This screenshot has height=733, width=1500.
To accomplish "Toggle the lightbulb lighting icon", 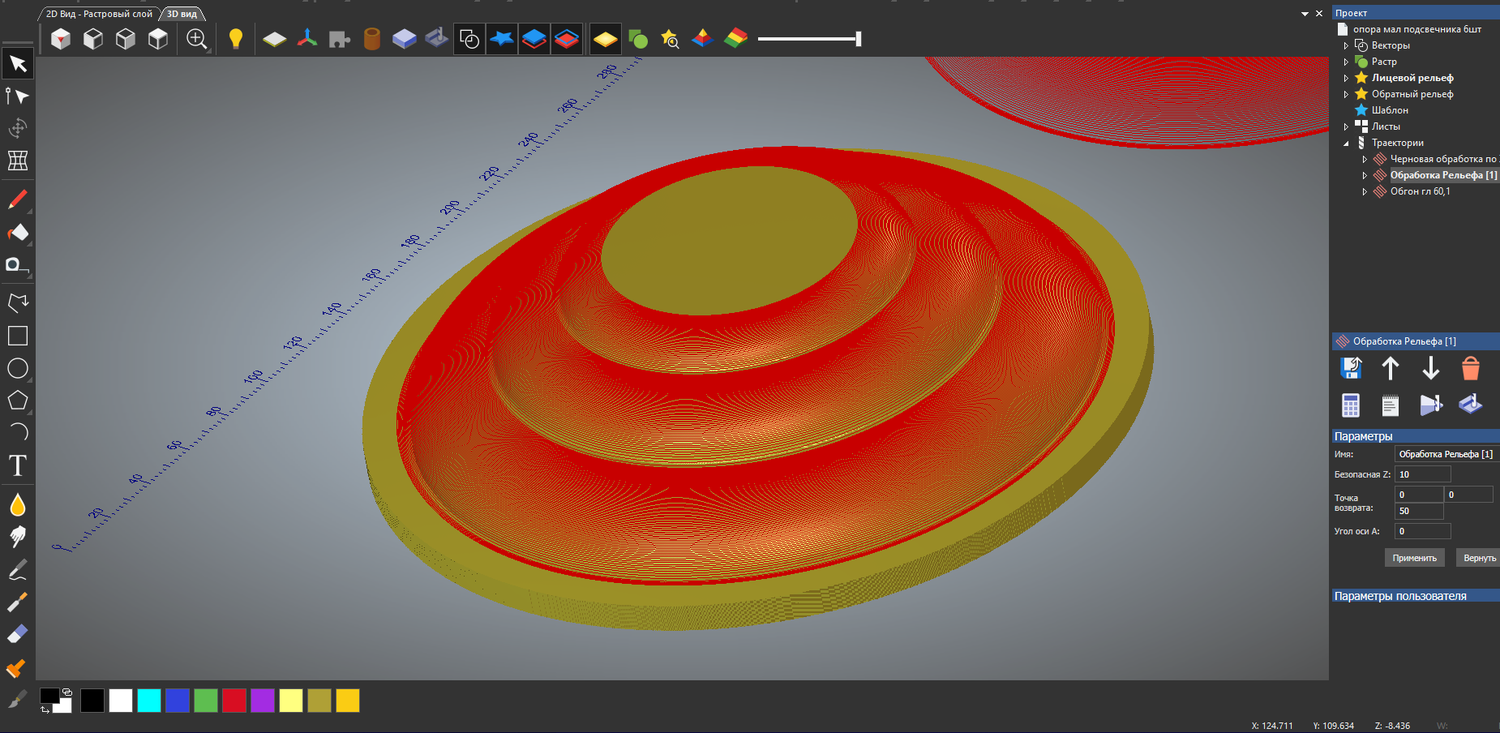I will [237, 38].
